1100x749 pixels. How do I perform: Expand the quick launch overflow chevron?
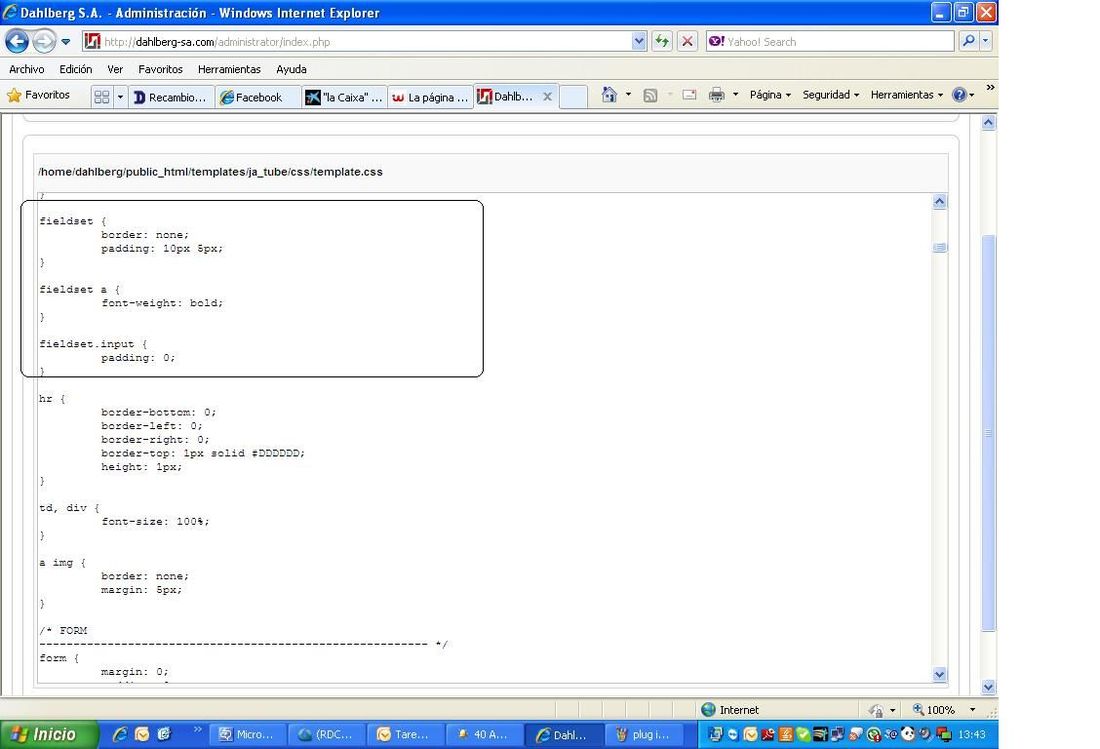click(x=197, y=729)
